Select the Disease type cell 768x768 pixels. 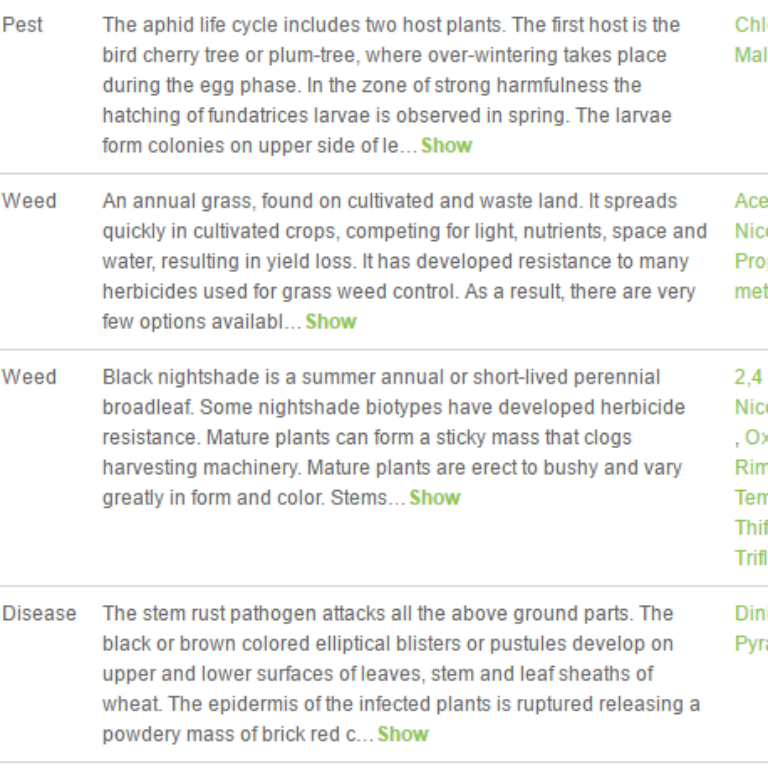(39, 614)
